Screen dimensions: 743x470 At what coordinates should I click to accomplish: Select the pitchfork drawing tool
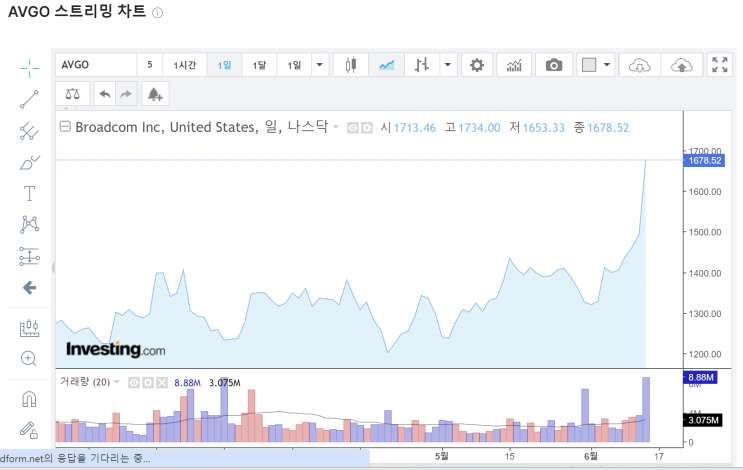(29, 131)
